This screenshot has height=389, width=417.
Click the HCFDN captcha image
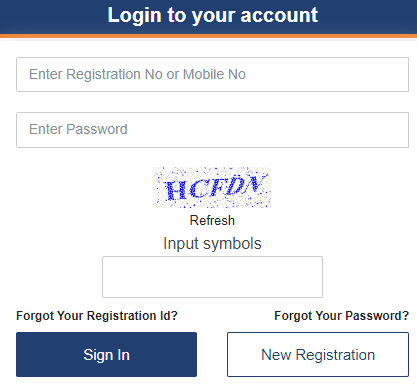point(212,188)
